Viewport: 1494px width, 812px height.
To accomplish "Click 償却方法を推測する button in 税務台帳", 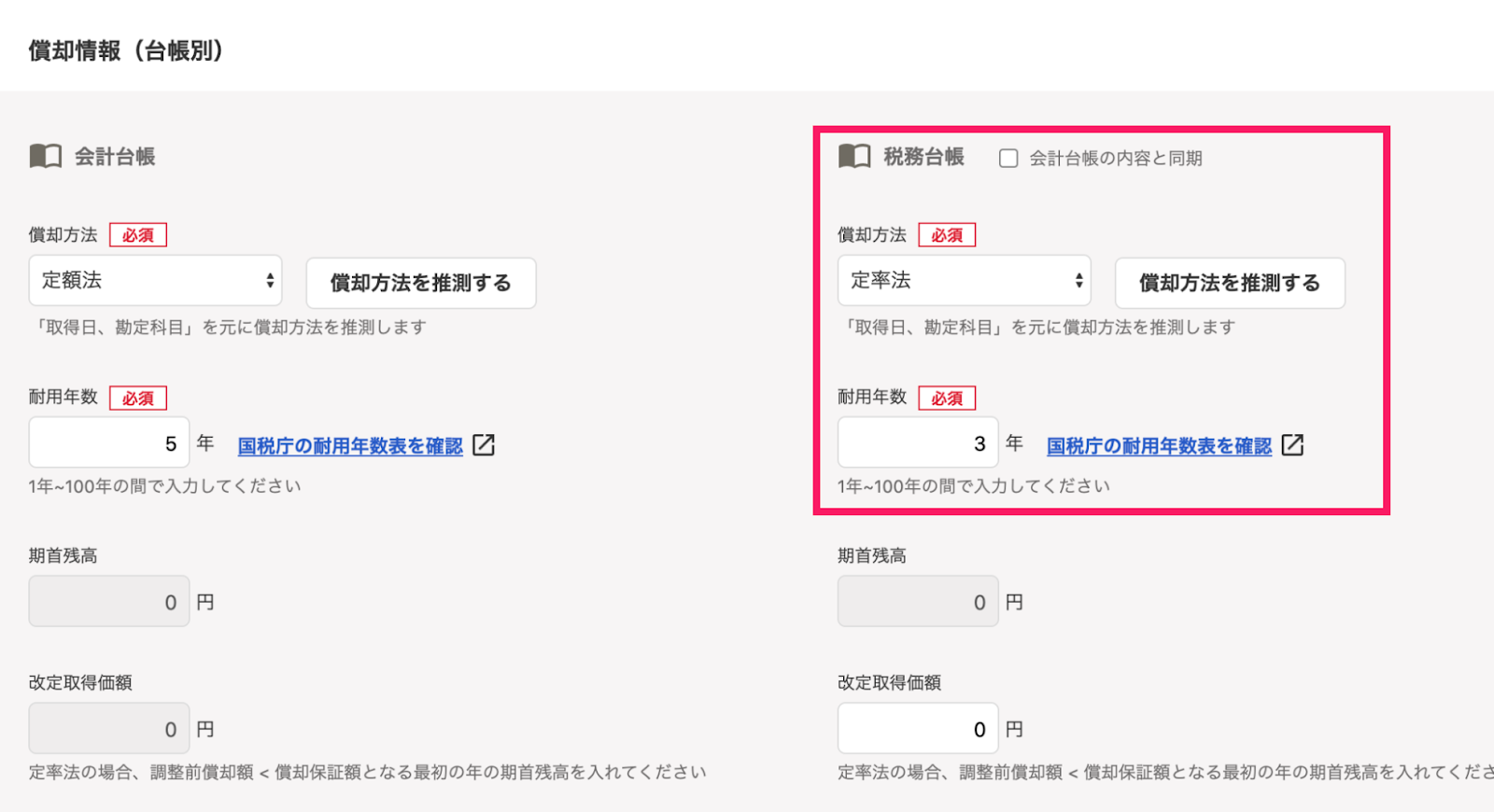I will 1230,283.
